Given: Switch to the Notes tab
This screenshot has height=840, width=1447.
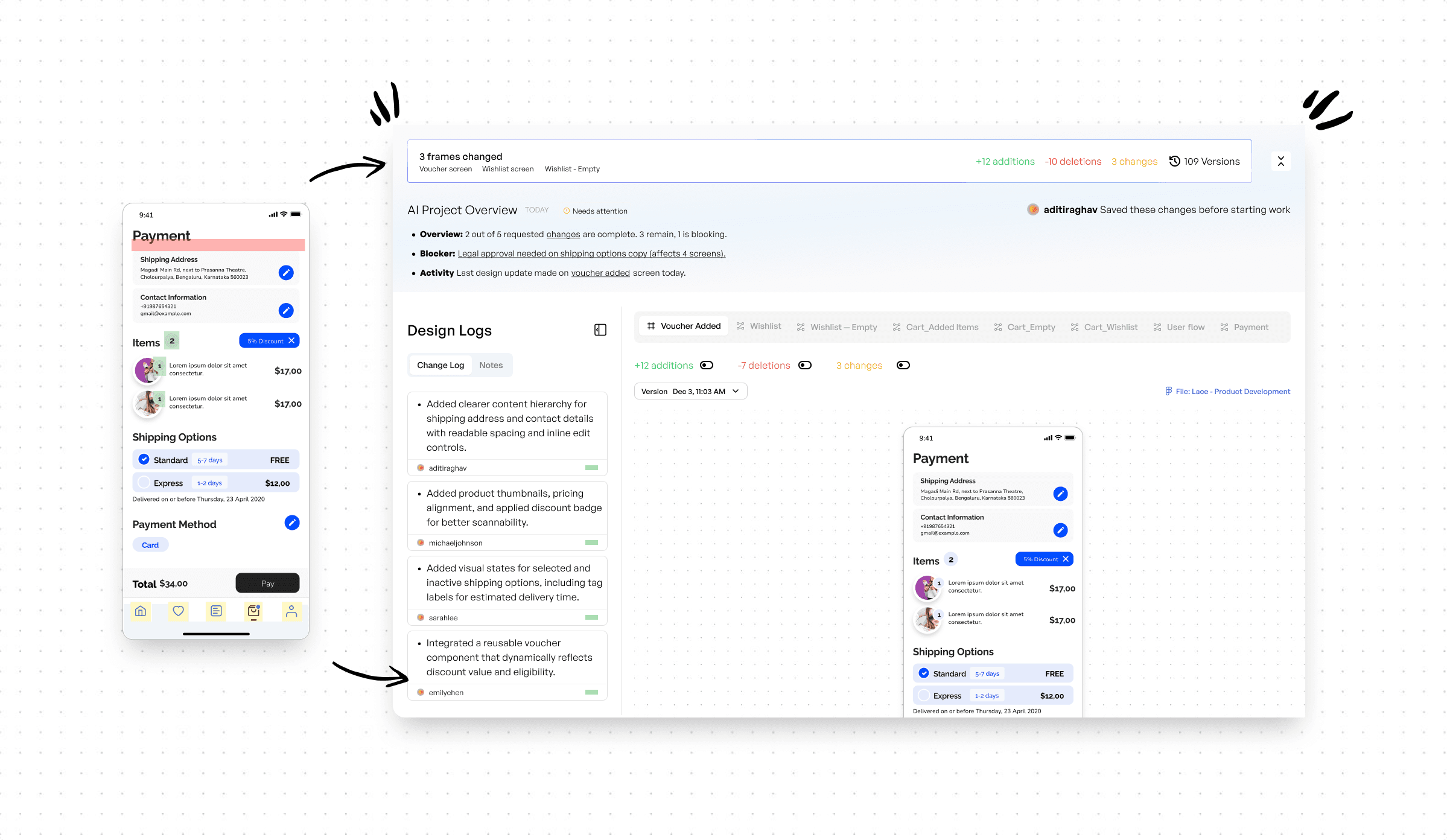Looking at the screenshot, I should 491,365.
